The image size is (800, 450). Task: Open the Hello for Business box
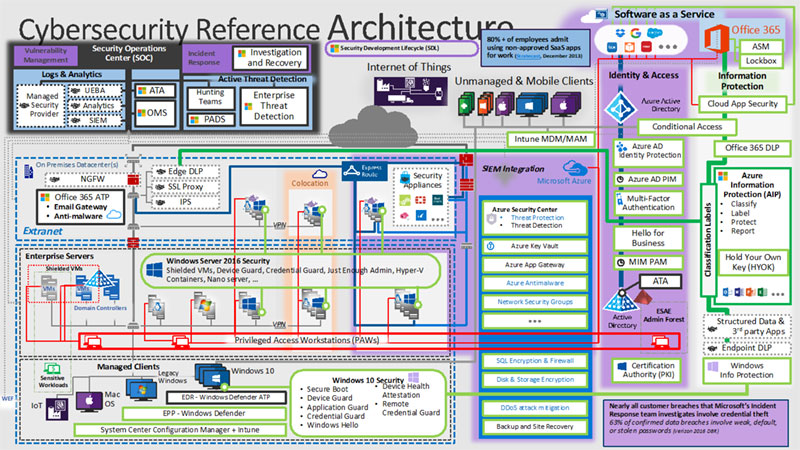[647, 238]
